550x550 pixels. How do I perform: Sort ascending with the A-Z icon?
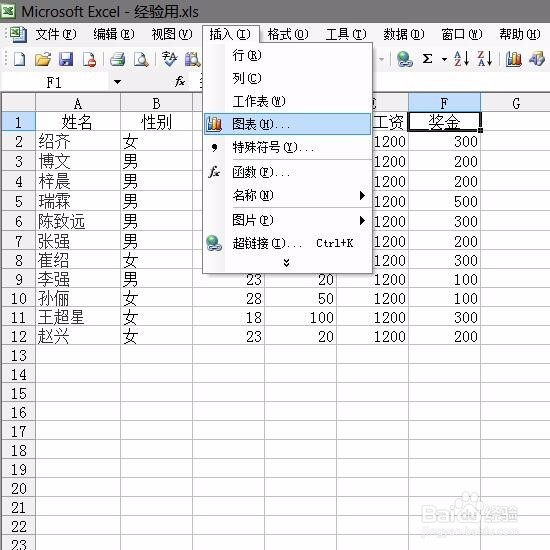pyautogui.click(x=461, y=59)
